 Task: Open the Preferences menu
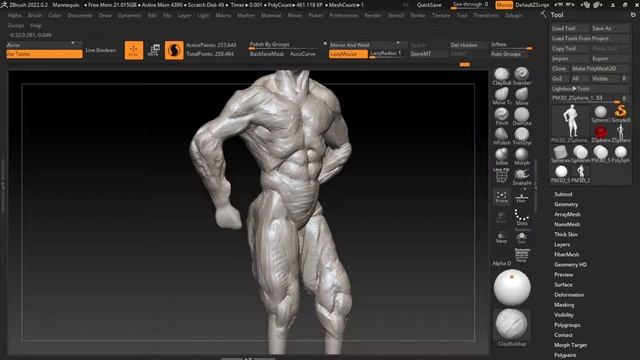[x=344, y=15]
